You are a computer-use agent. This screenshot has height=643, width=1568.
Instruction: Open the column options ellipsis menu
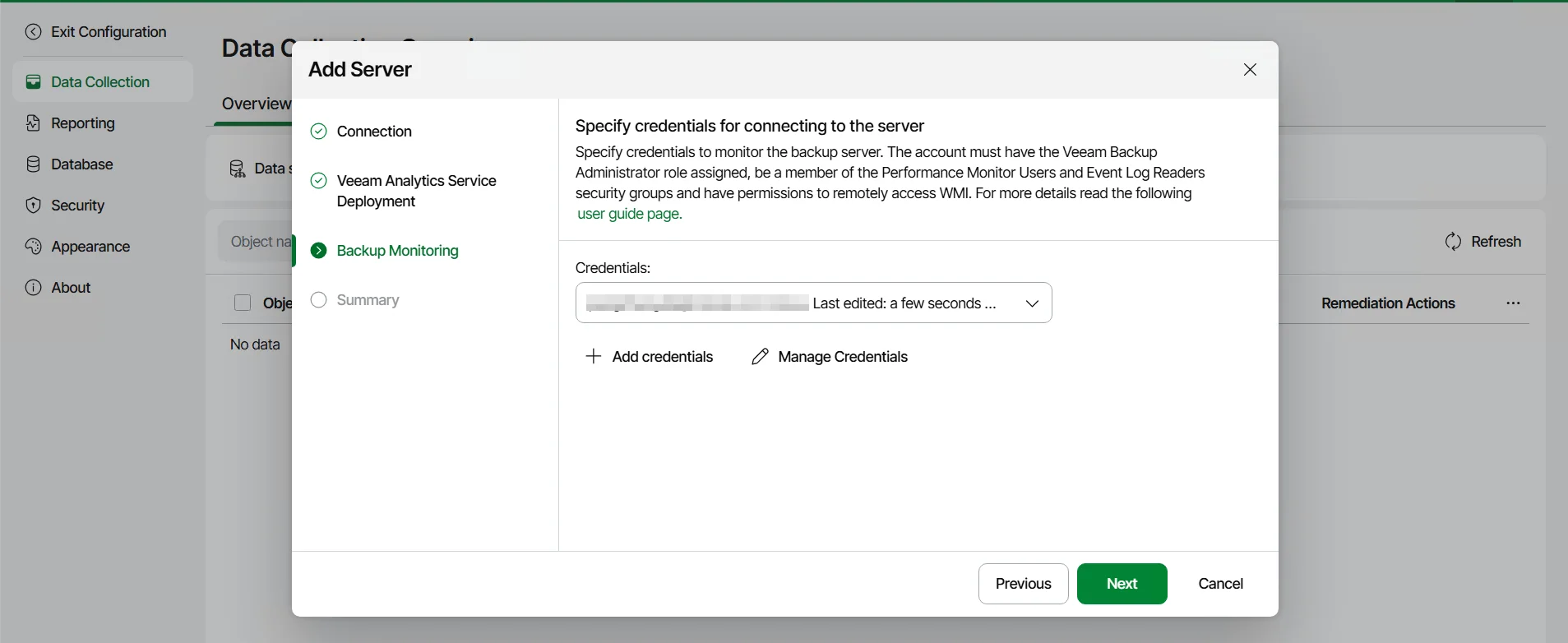(x=1513, y=303)
